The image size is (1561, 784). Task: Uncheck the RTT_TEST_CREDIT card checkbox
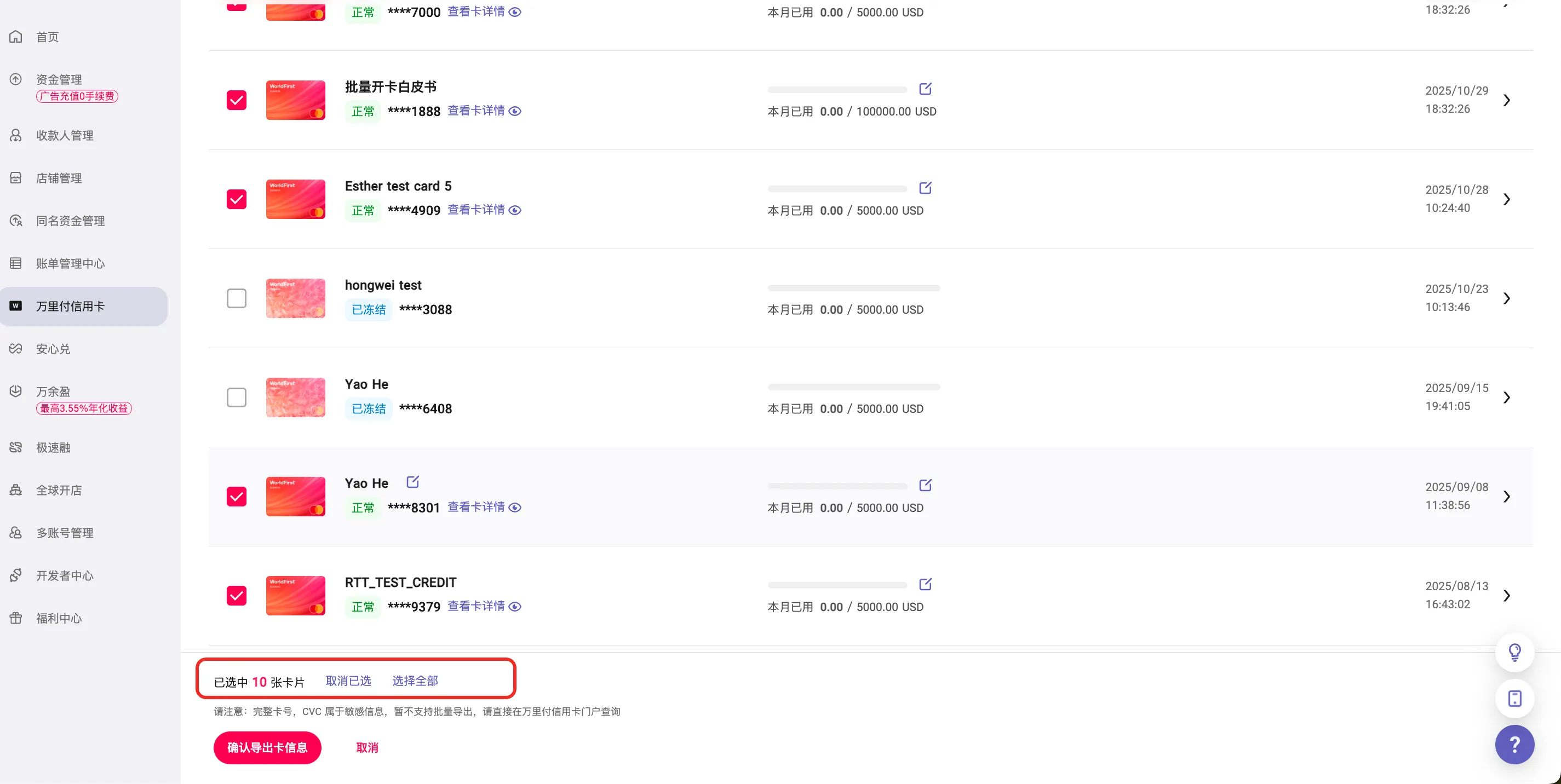click(x=236, y=596)
